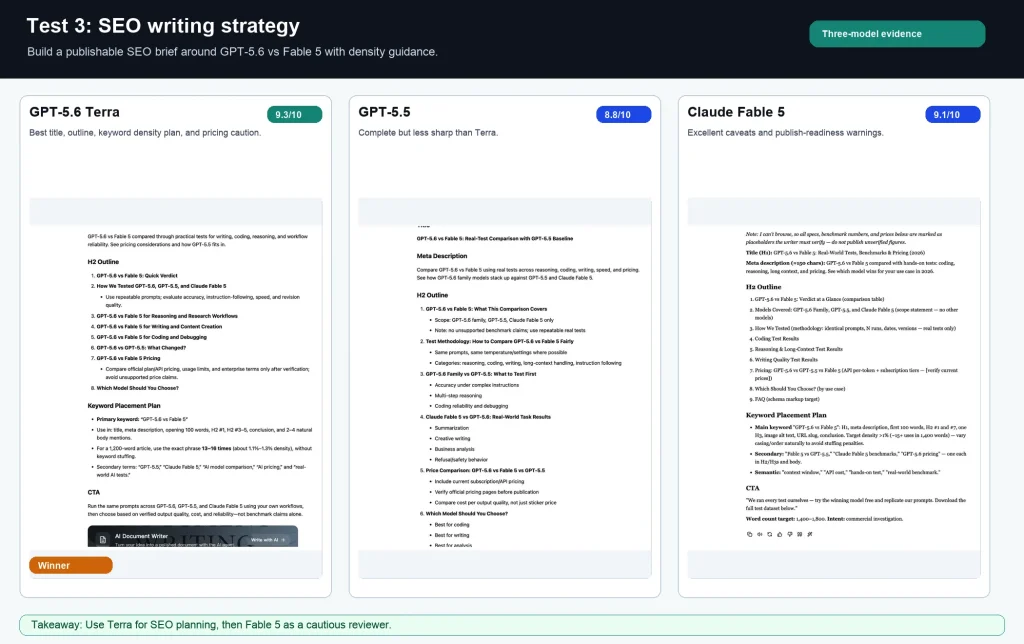Click Price Comparison outline item in GPT-5.5 screenshot
The image size is (1024, 644).
coord(485,470)
